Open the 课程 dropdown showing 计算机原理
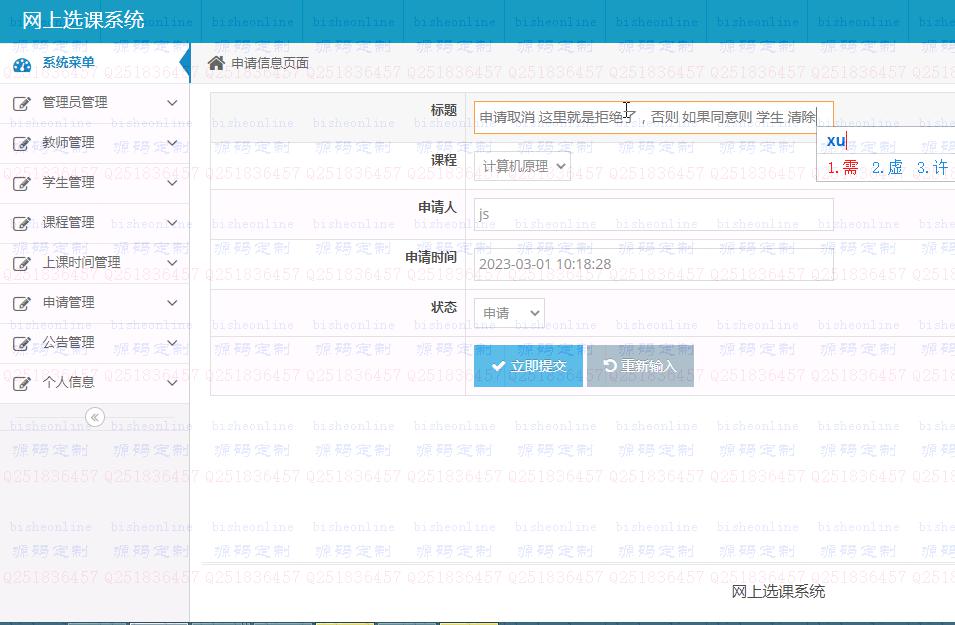Image resolution: width=955 pixels, height=625 pixels. pyautogui.click(x=522, y=166)
